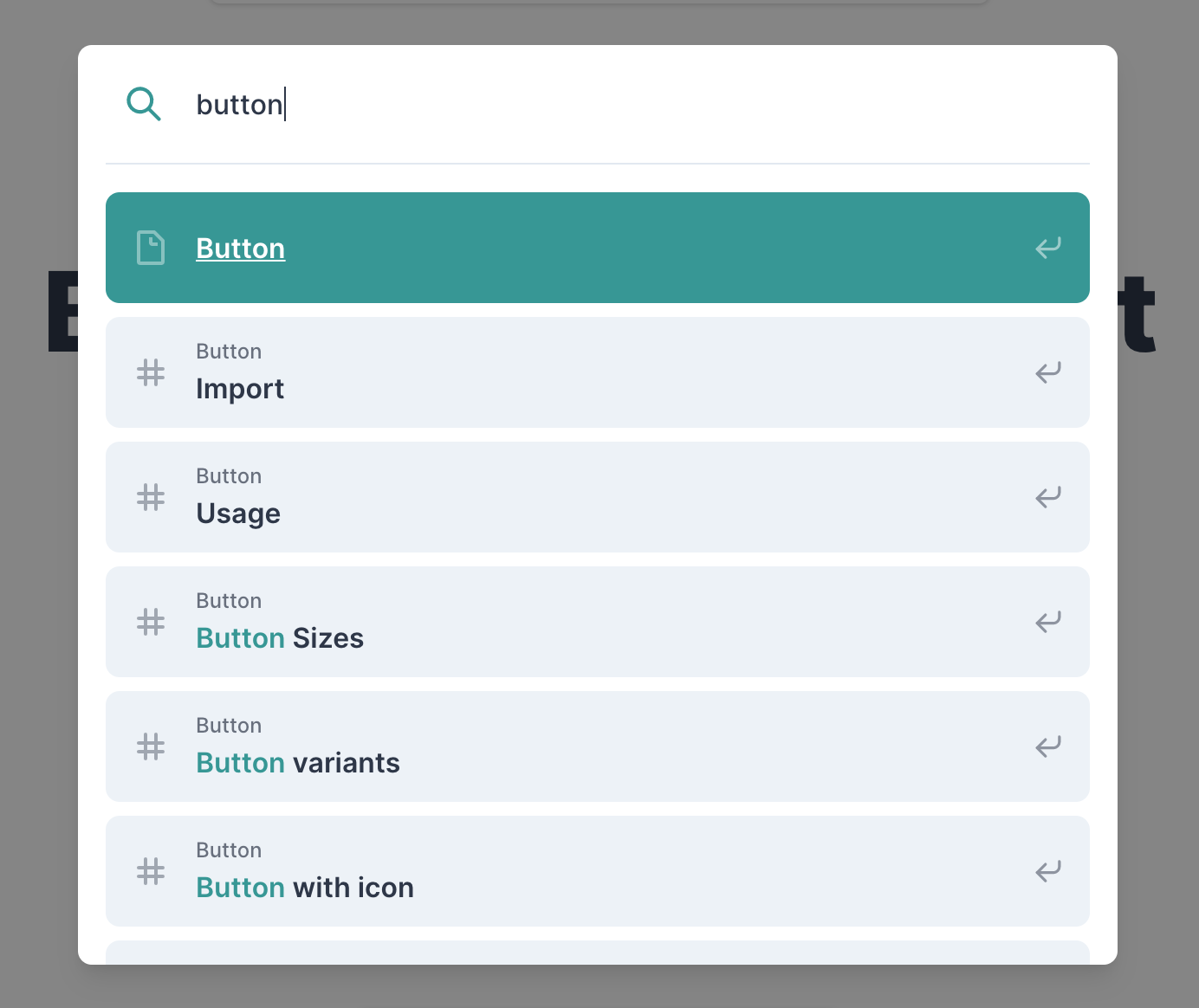
Task: Click the magnifying glass search icon
Action: 144,104
